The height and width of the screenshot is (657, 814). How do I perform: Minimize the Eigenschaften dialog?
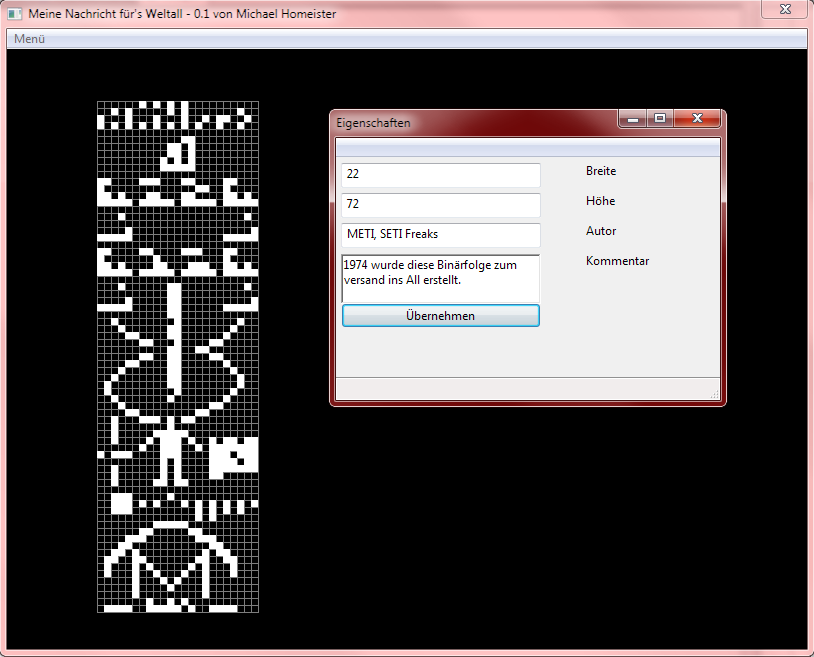pos(632,119)
